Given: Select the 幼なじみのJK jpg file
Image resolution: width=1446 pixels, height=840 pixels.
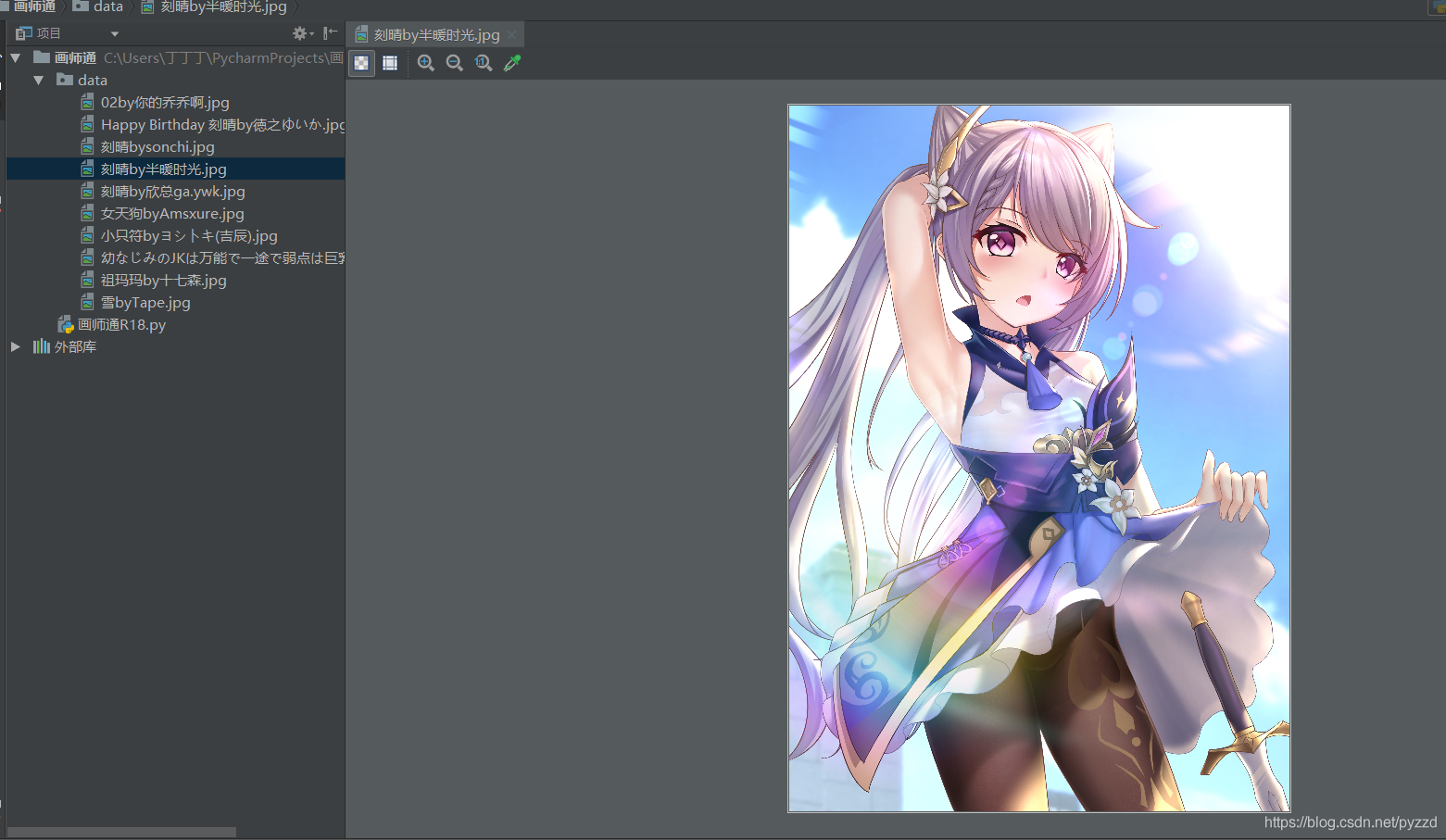Looking at the screenshot, I should [222, 257].
